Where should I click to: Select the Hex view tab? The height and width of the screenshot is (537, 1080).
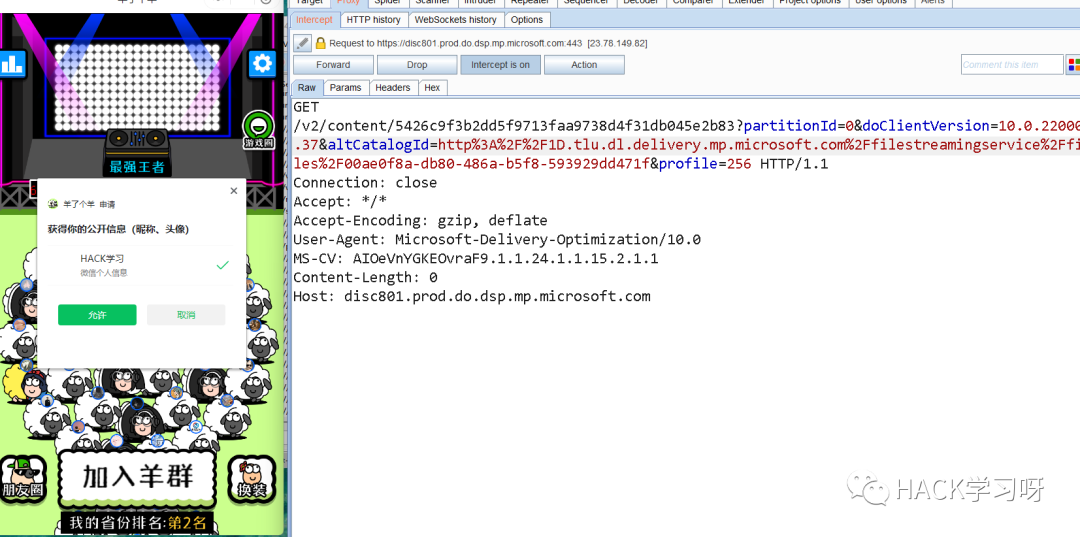(x=433, y=87)
